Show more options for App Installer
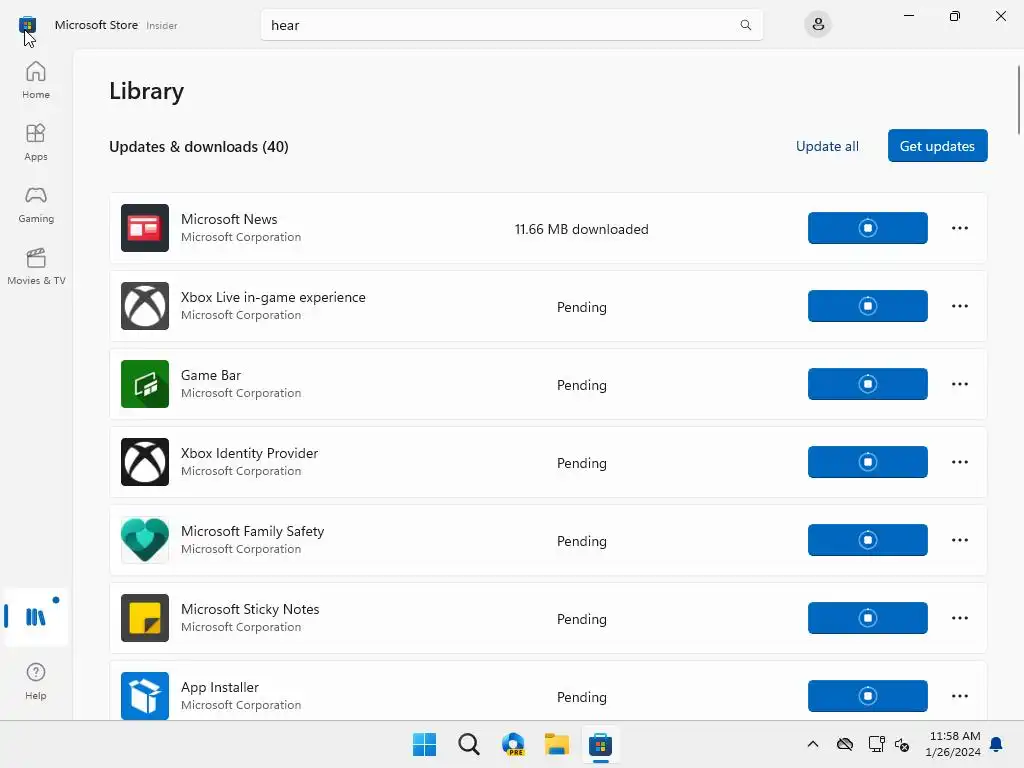 click(959, 696)
